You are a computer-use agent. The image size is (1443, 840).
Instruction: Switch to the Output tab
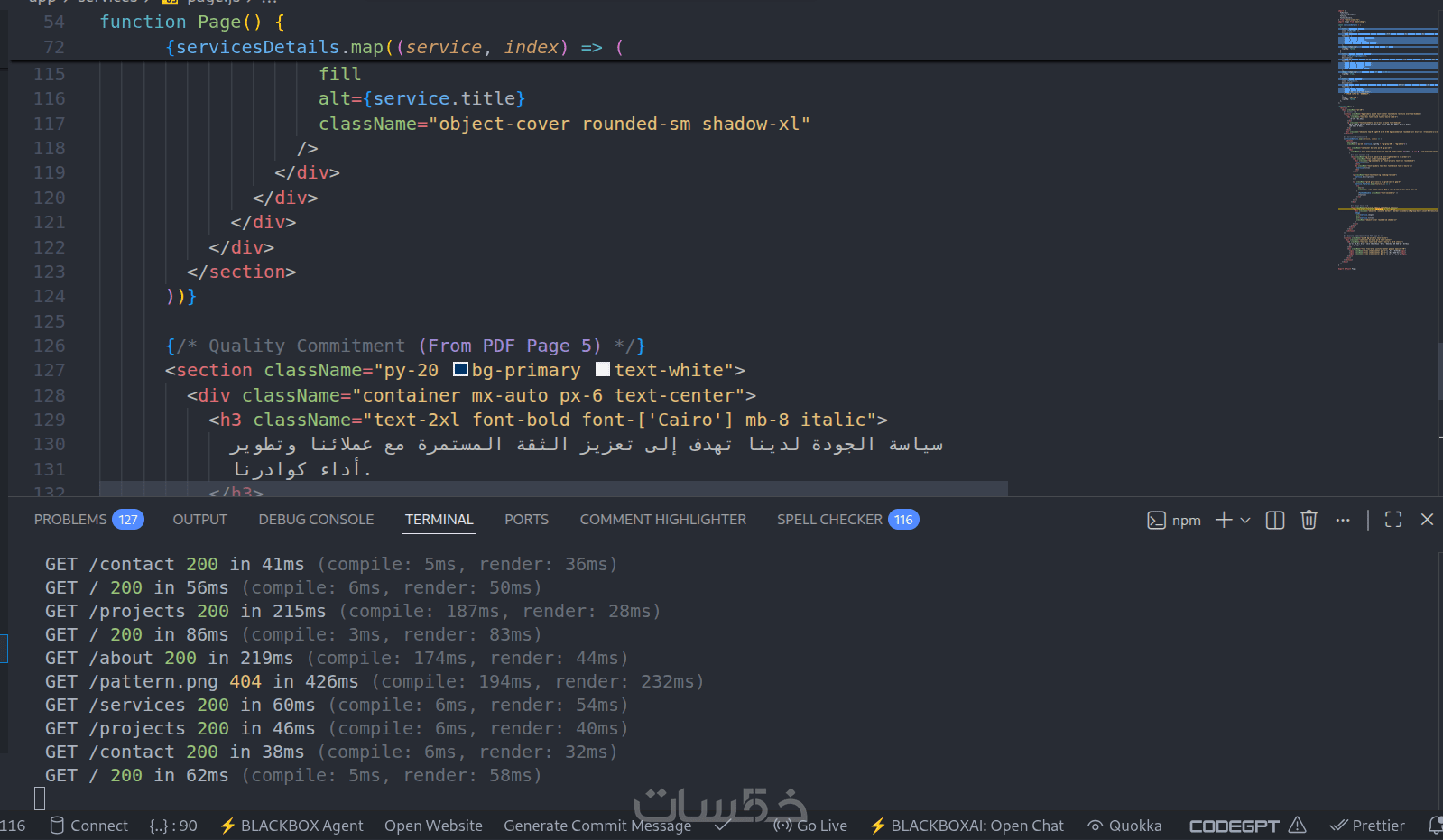200,520
